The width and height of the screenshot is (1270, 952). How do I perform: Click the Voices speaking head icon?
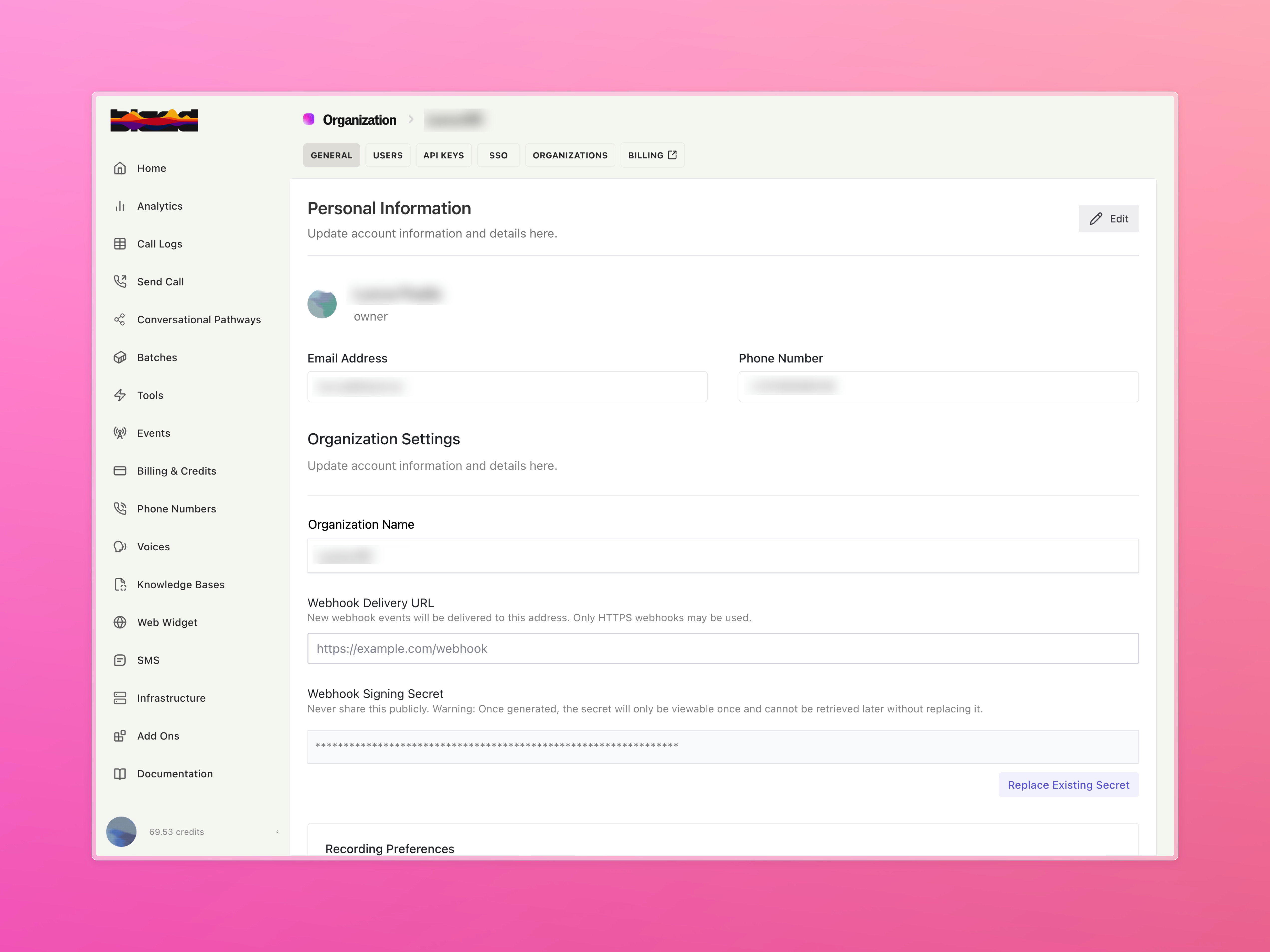[x=120, y=547]
